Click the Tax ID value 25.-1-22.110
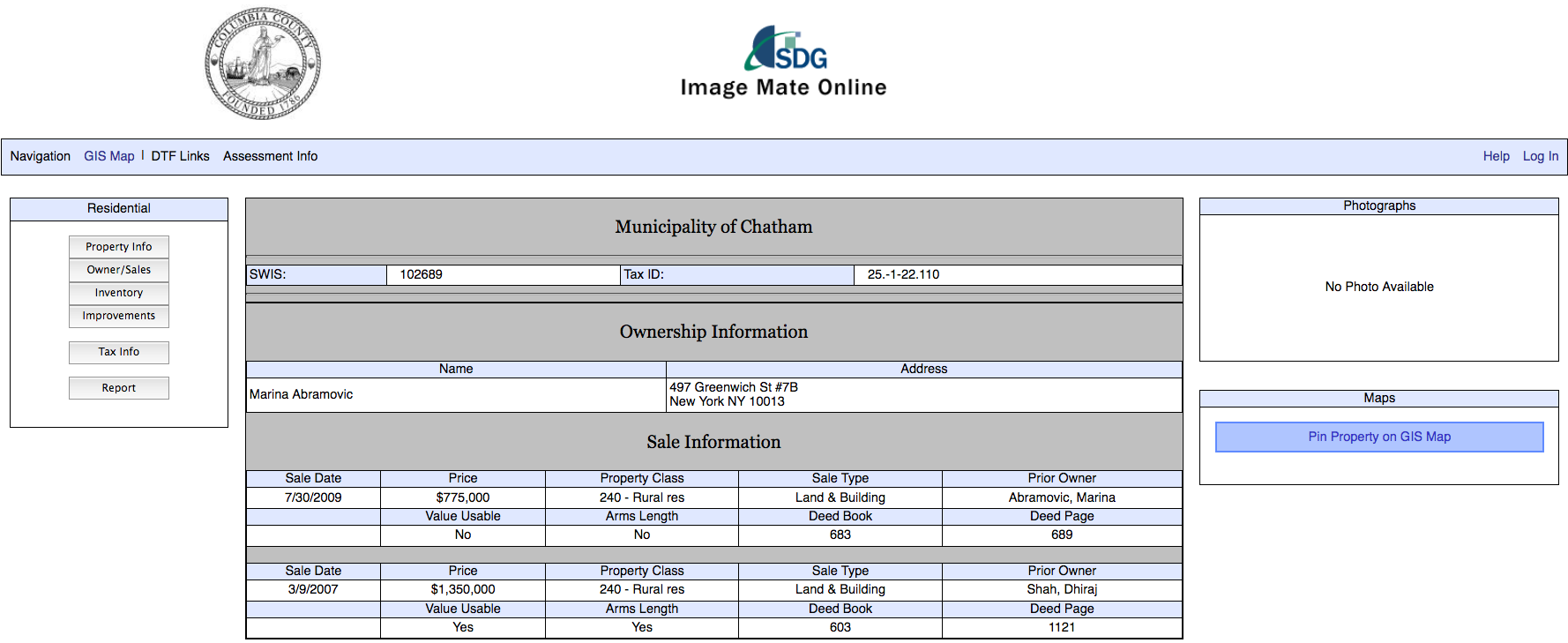 click(x=903, y=274)
